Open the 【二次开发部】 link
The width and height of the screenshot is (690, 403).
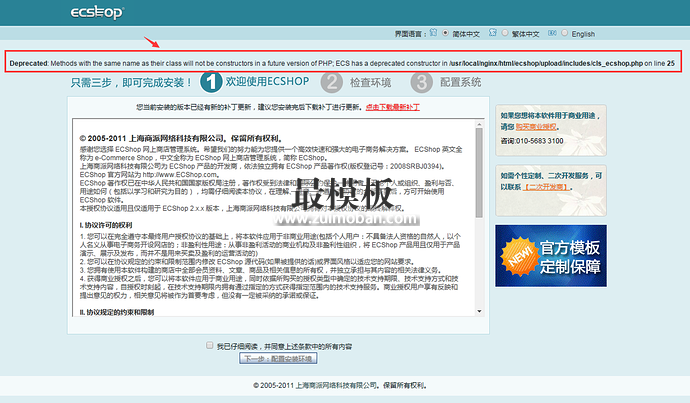point(546,187)
